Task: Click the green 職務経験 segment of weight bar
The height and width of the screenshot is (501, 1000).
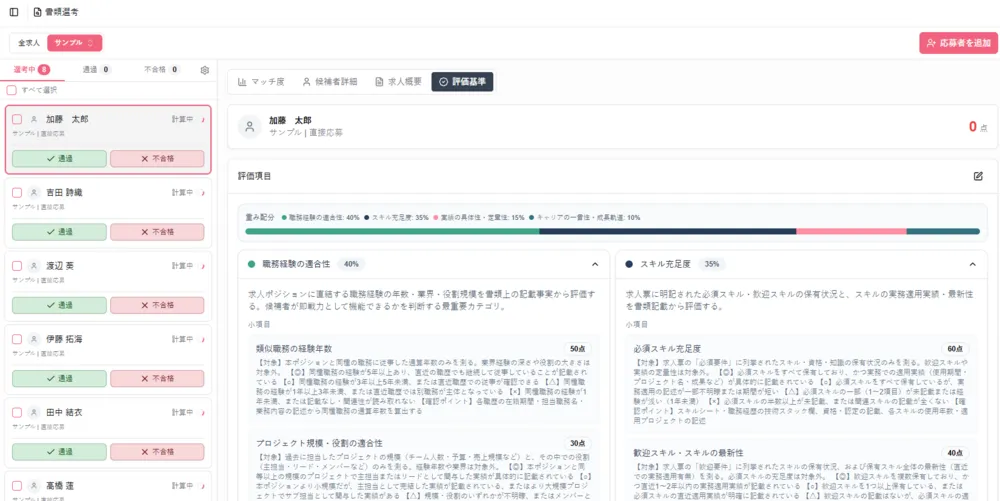Action: coord(392,231)
